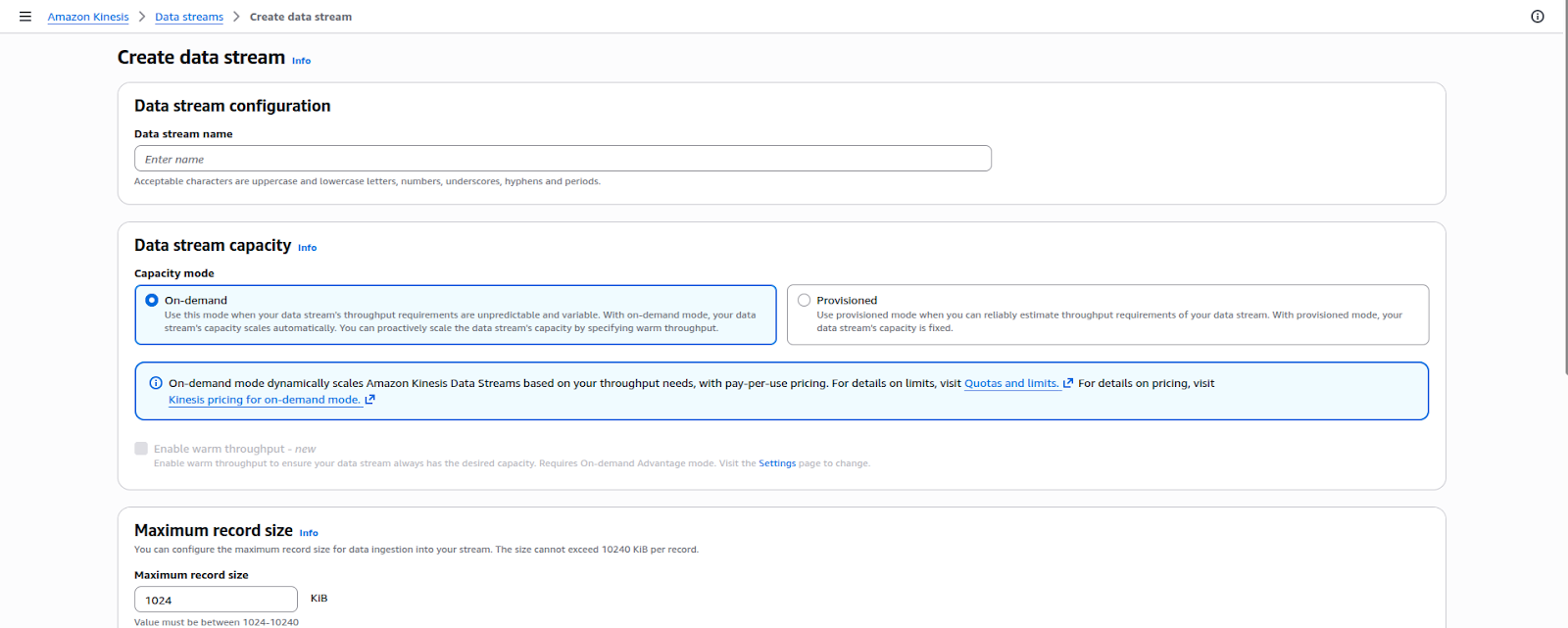The height and width of the screenshot is (628, 1568).
Task: Open Info link next to Create data stream
Action: tap(301, 61)
